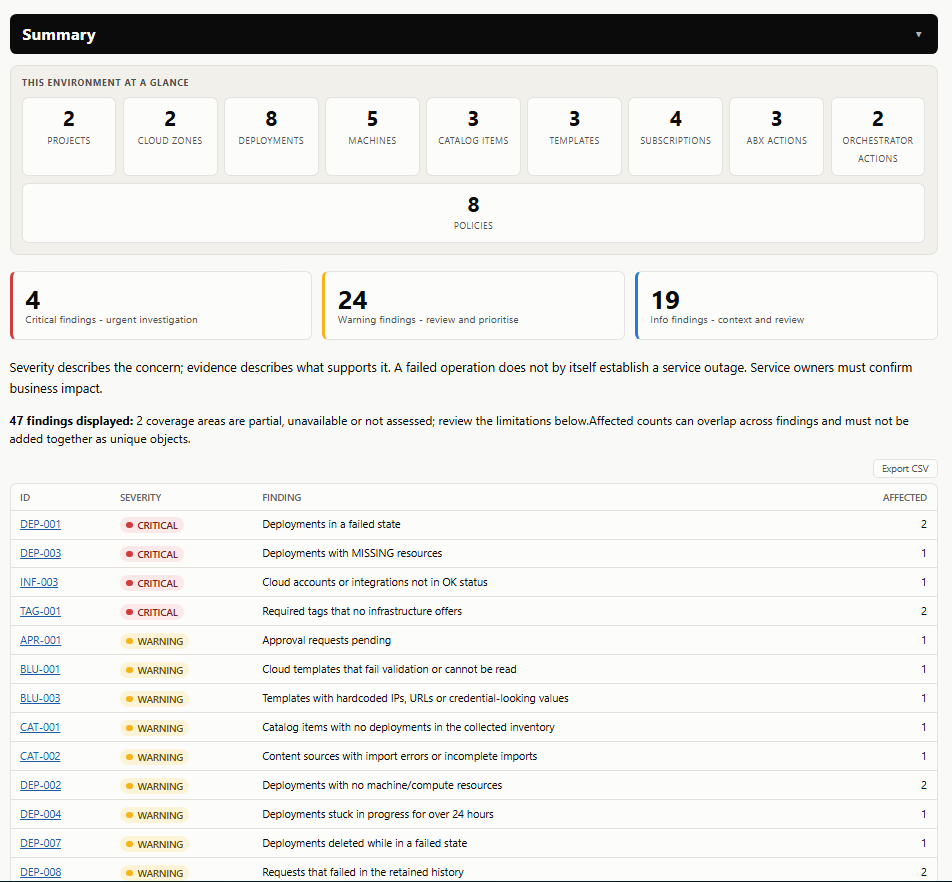Click WARNING badge in BLU-003 row

(154, 699)
